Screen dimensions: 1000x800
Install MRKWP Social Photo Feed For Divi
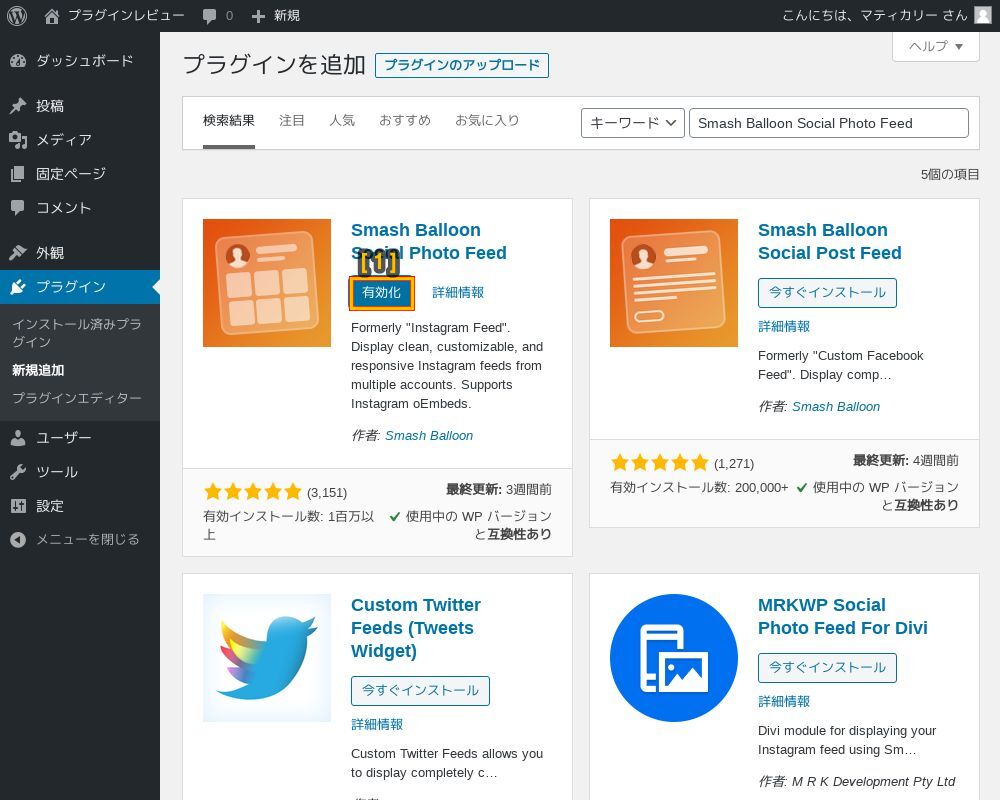[x=827, y=668]
